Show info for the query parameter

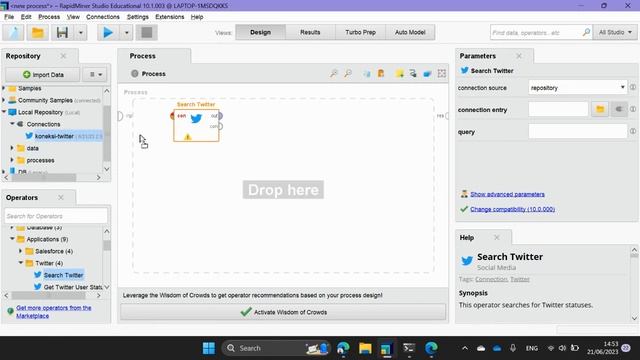tap(633, 131)
